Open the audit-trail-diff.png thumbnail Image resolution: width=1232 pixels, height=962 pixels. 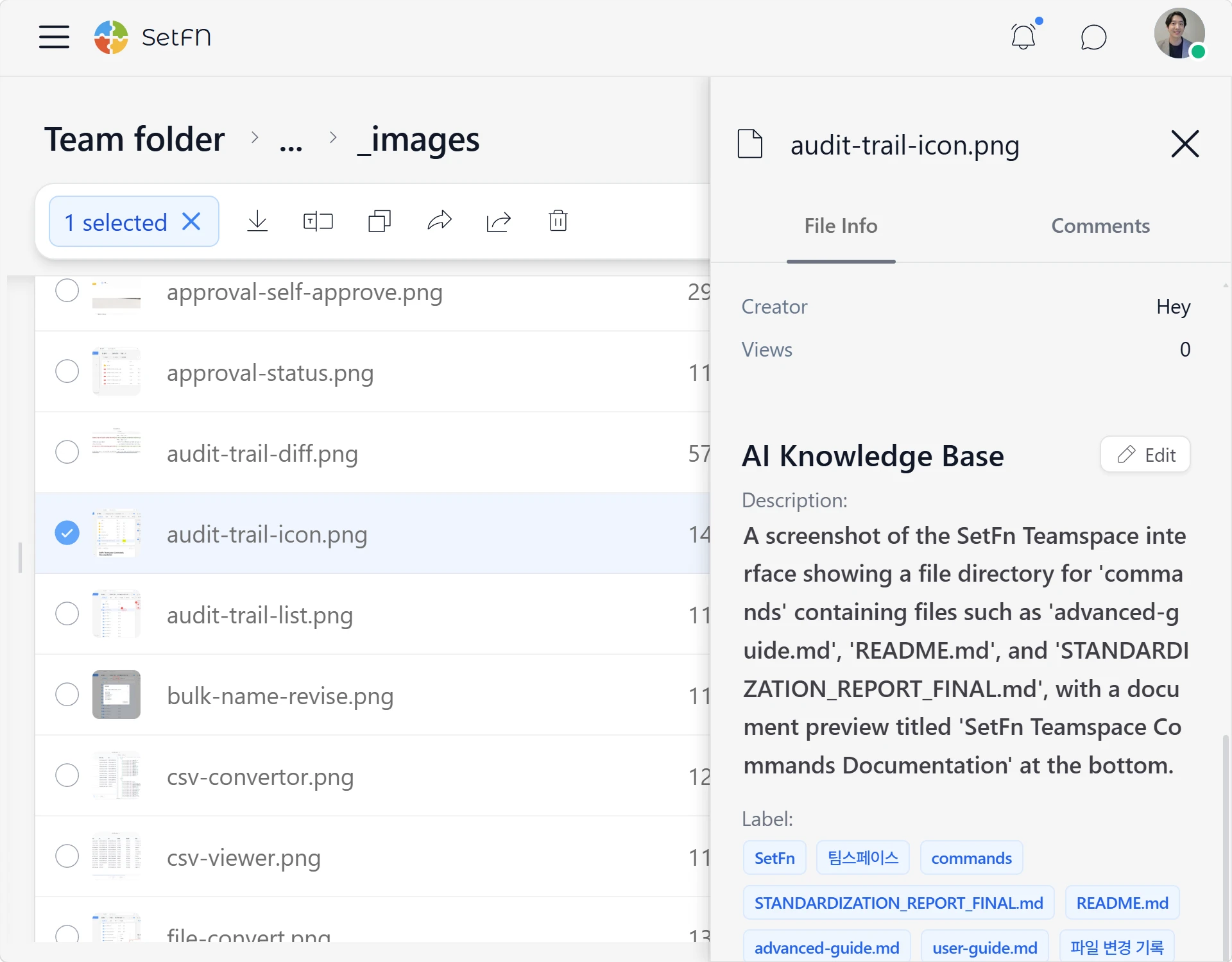(116, 452)
